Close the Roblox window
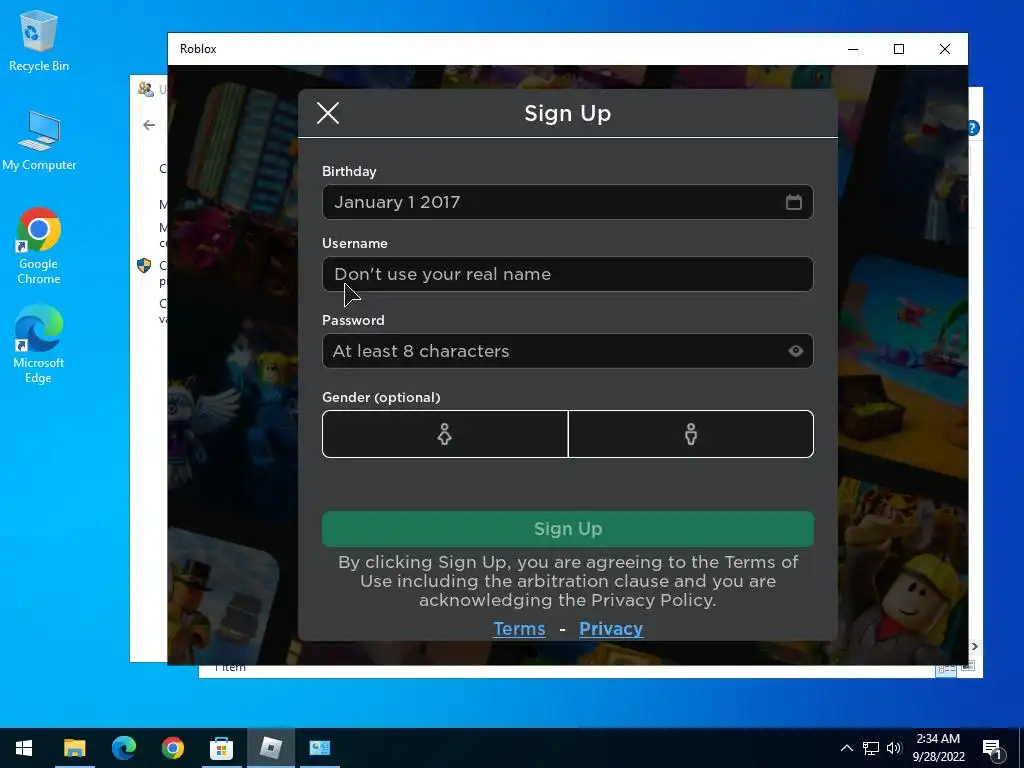Screen dimensions: 1024x768 click(944, 49)
